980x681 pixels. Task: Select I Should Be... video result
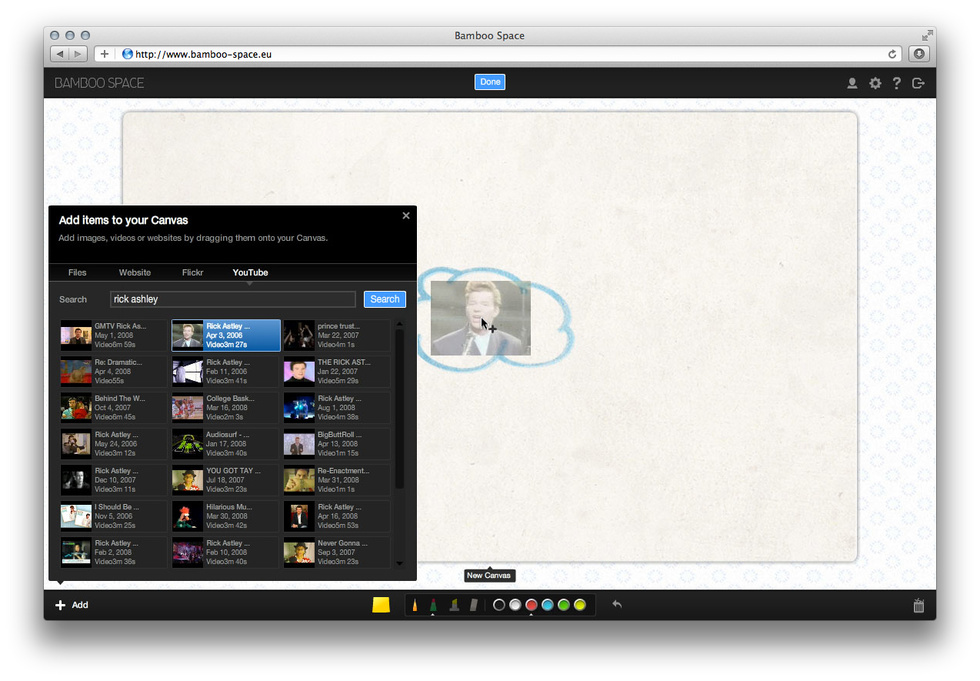(x=113, y=517)
